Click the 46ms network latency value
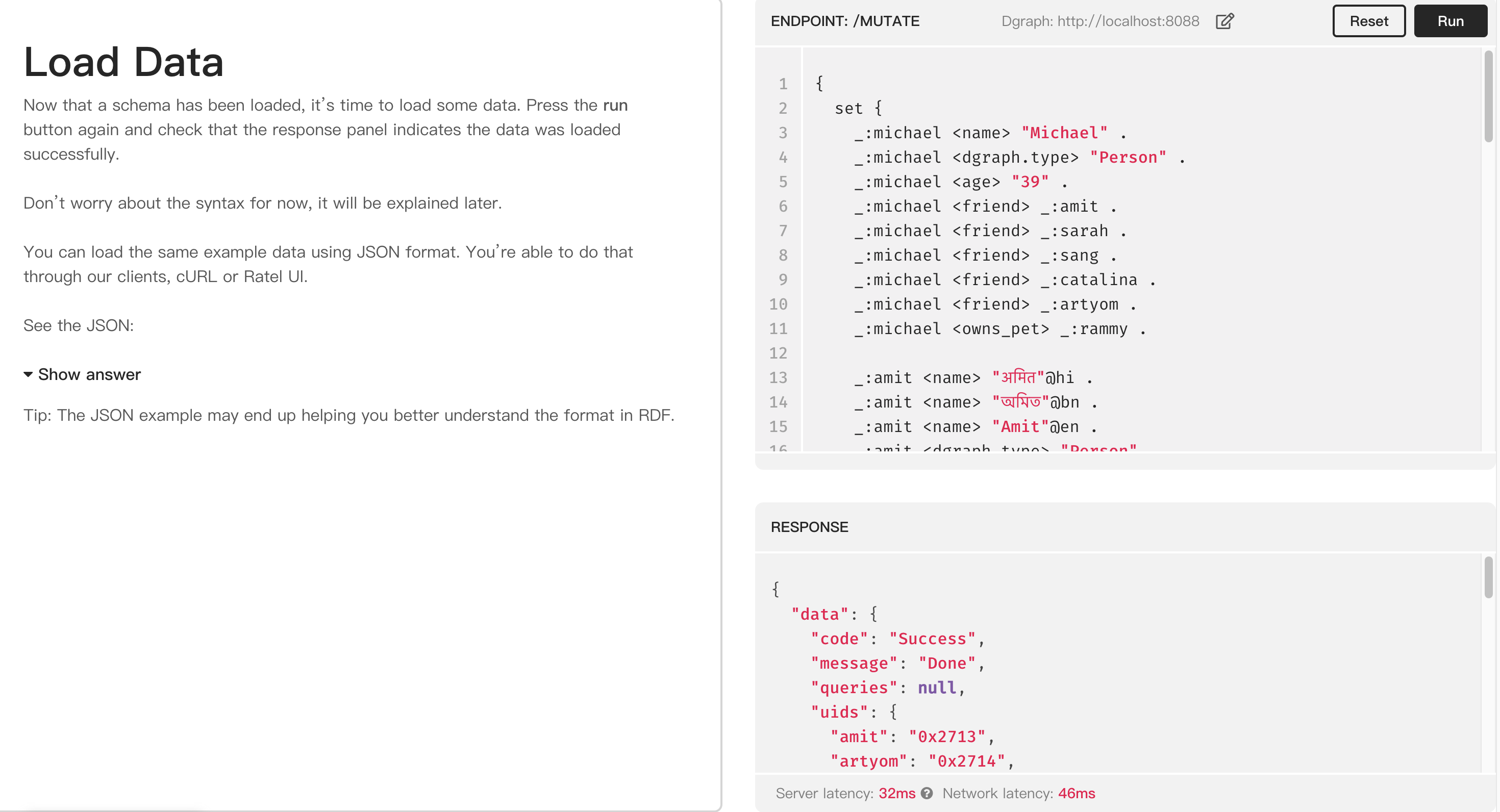 point(1076,793)
